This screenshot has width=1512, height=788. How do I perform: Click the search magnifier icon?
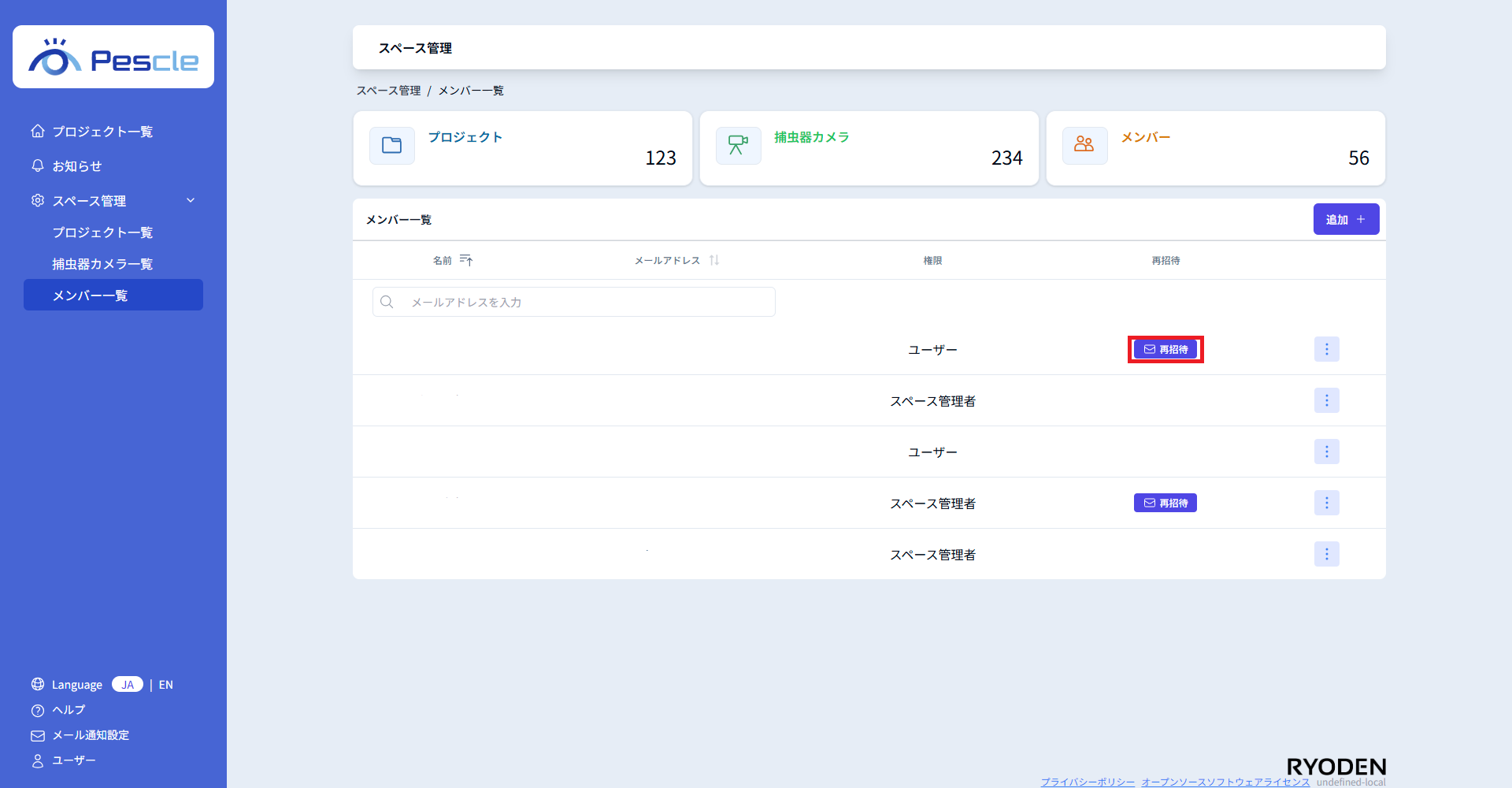tap(387, 302)
